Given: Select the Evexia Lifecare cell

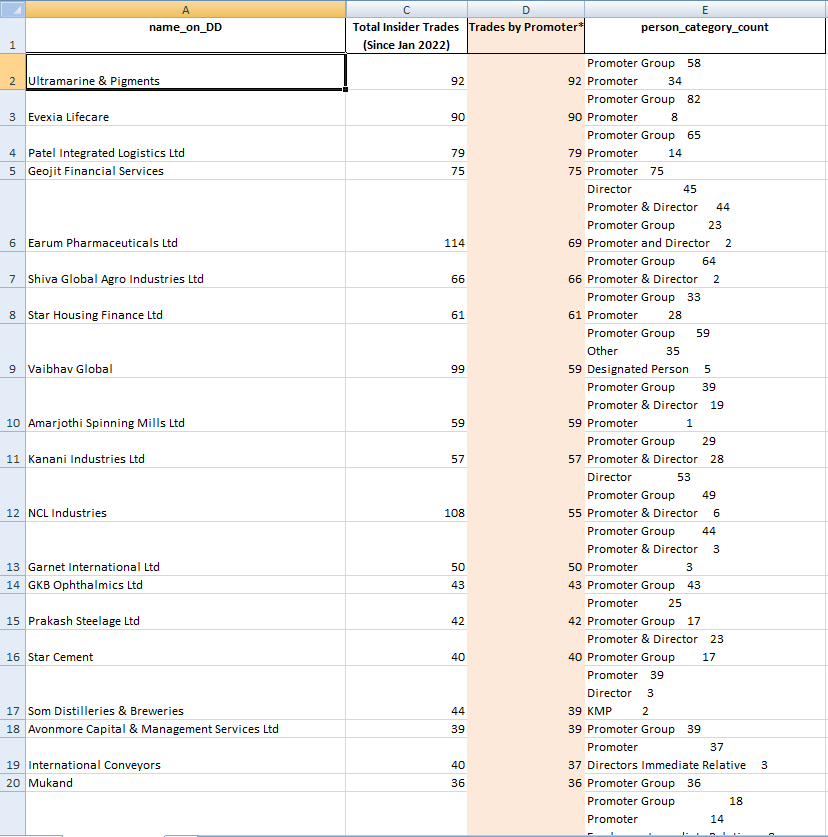Looking at the screenshot, I should [x=185, y=116].
